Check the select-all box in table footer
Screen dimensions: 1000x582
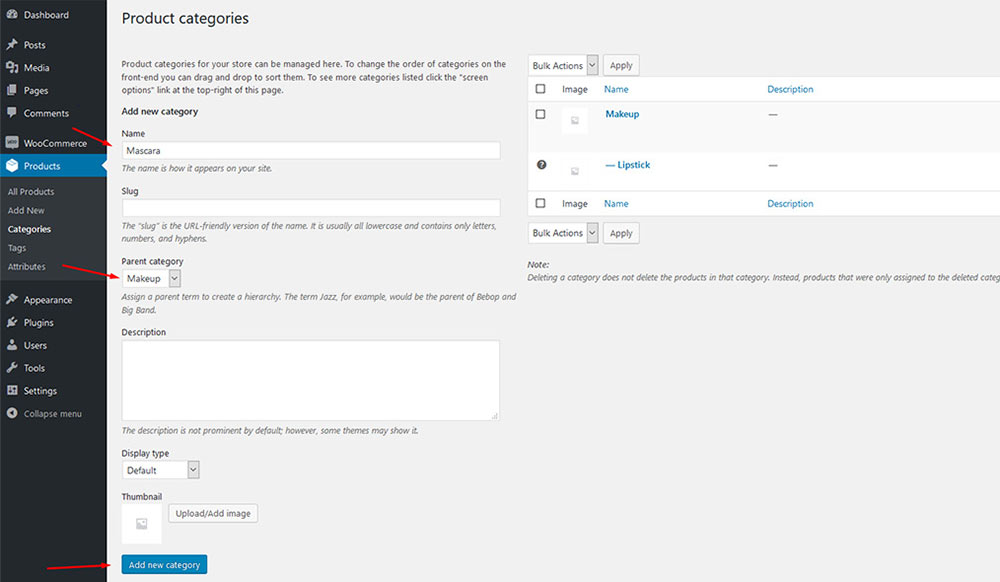540,203
